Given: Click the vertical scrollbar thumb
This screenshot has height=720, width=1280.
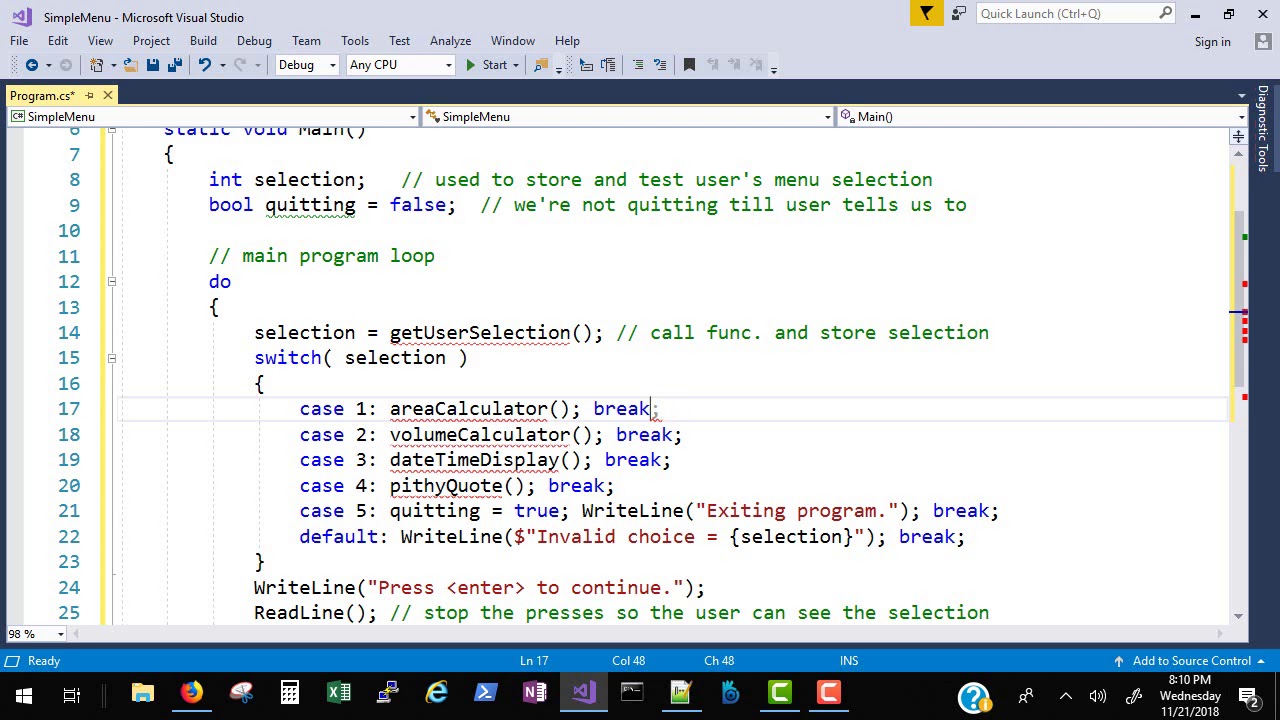Looking at the screenshot, I should [x=1238, y=297].
